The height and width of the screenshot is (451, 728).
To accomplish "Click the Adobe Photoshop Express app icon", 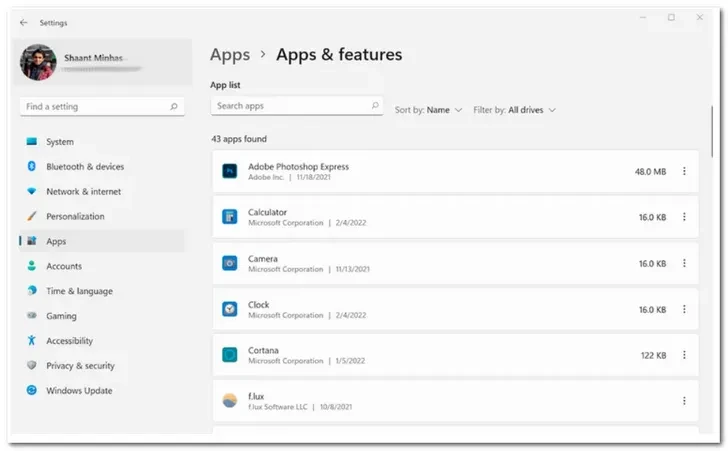I will tap(229, 171).
